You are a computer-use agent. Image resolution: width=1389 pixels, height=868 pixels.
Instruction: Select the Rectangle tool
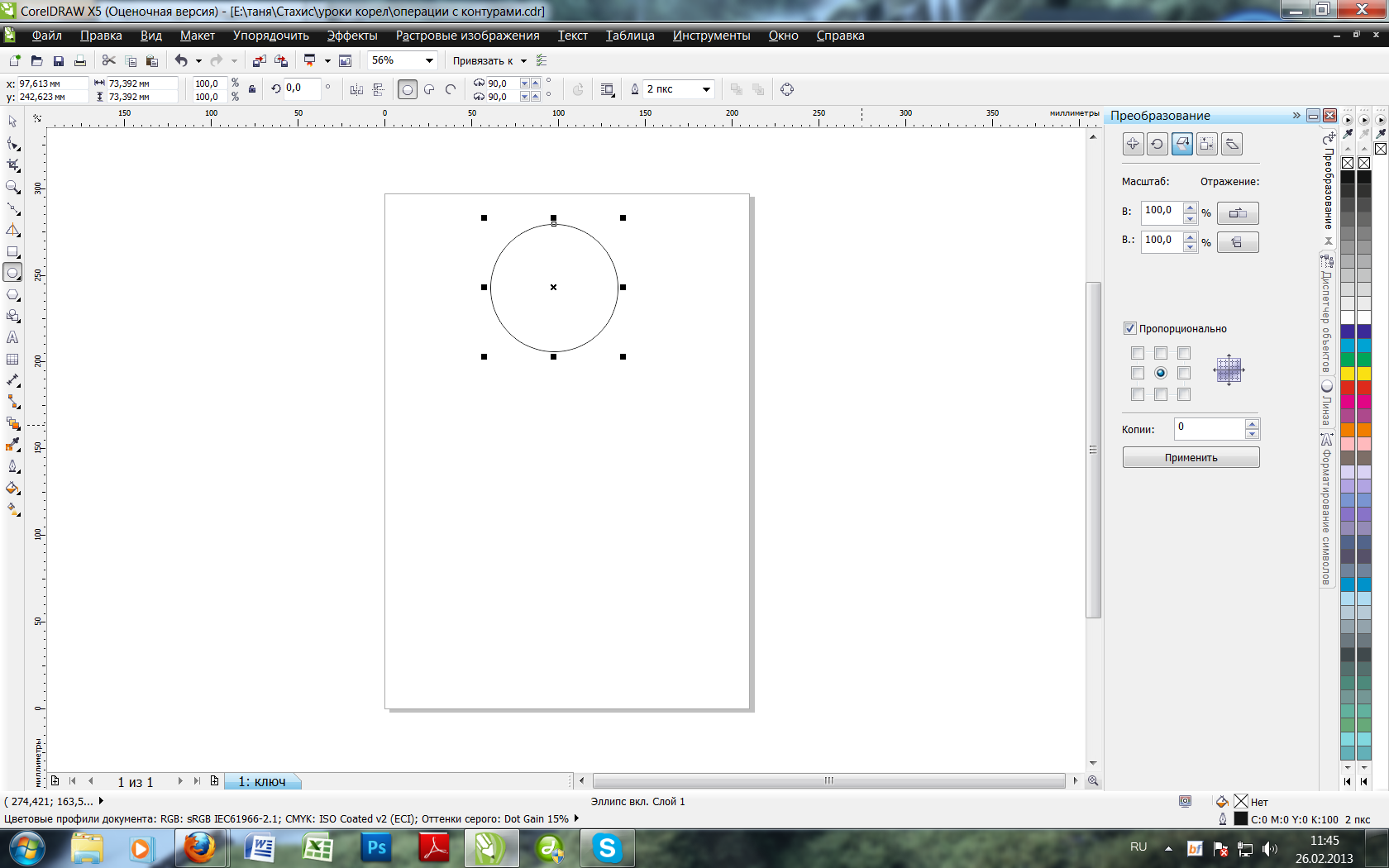coord(12,252)
